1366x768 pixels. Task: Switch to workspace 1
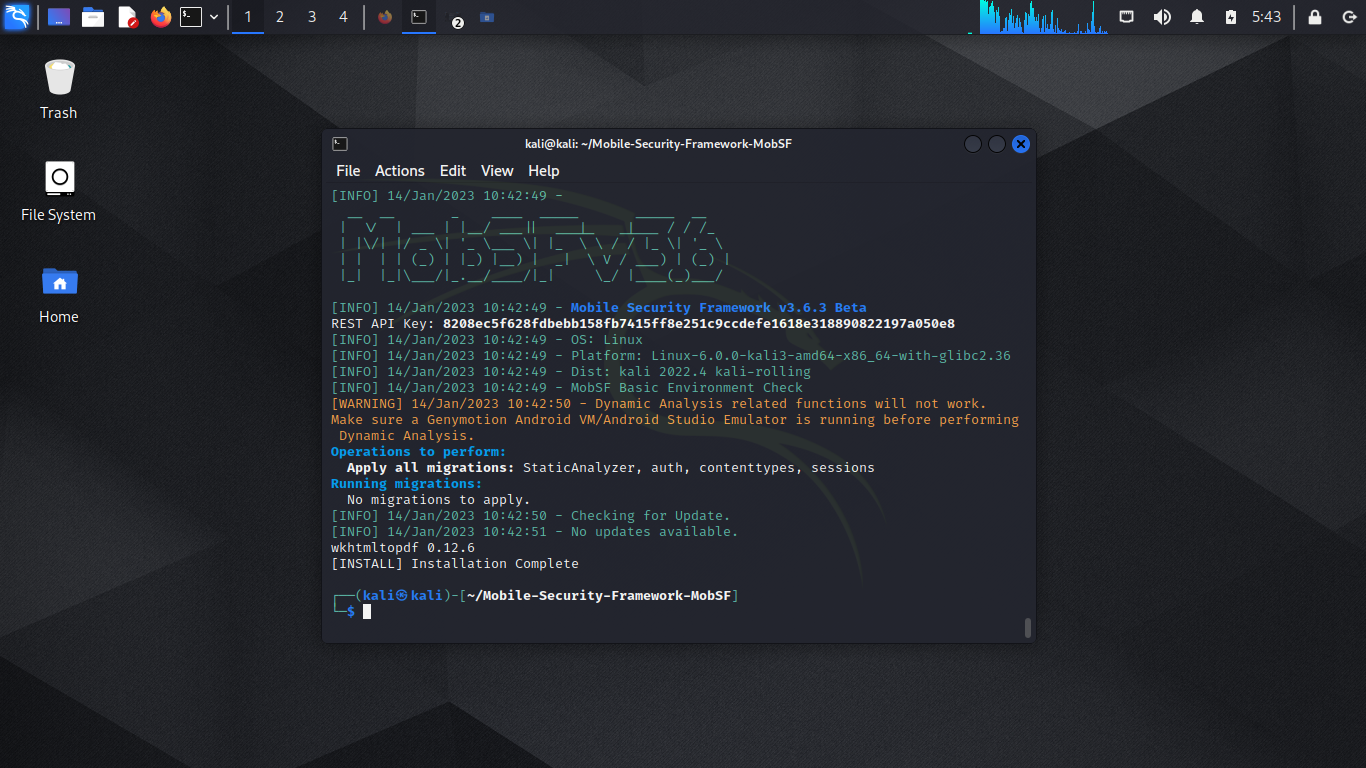(248, 17)
